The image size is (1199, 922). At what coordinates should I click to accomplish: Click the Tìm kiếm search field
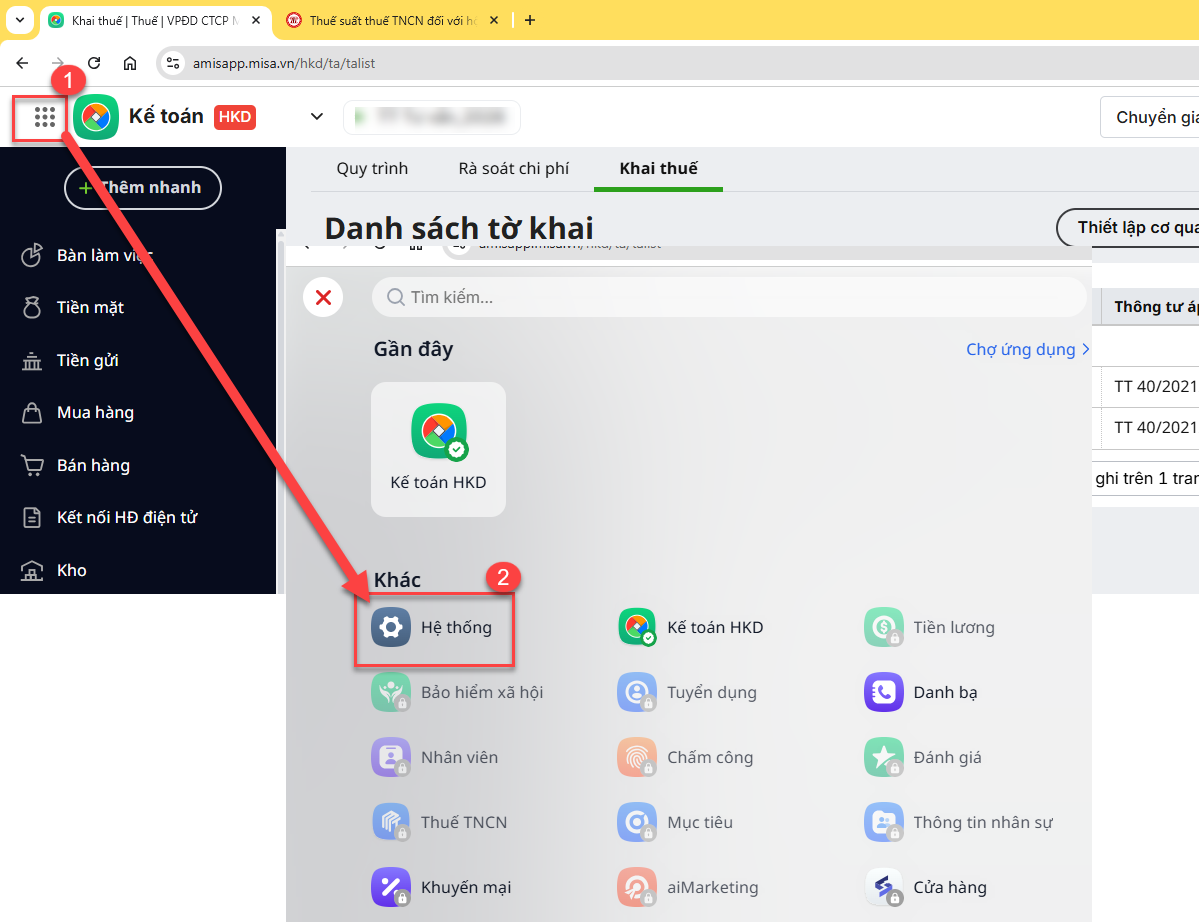point(728,297)
